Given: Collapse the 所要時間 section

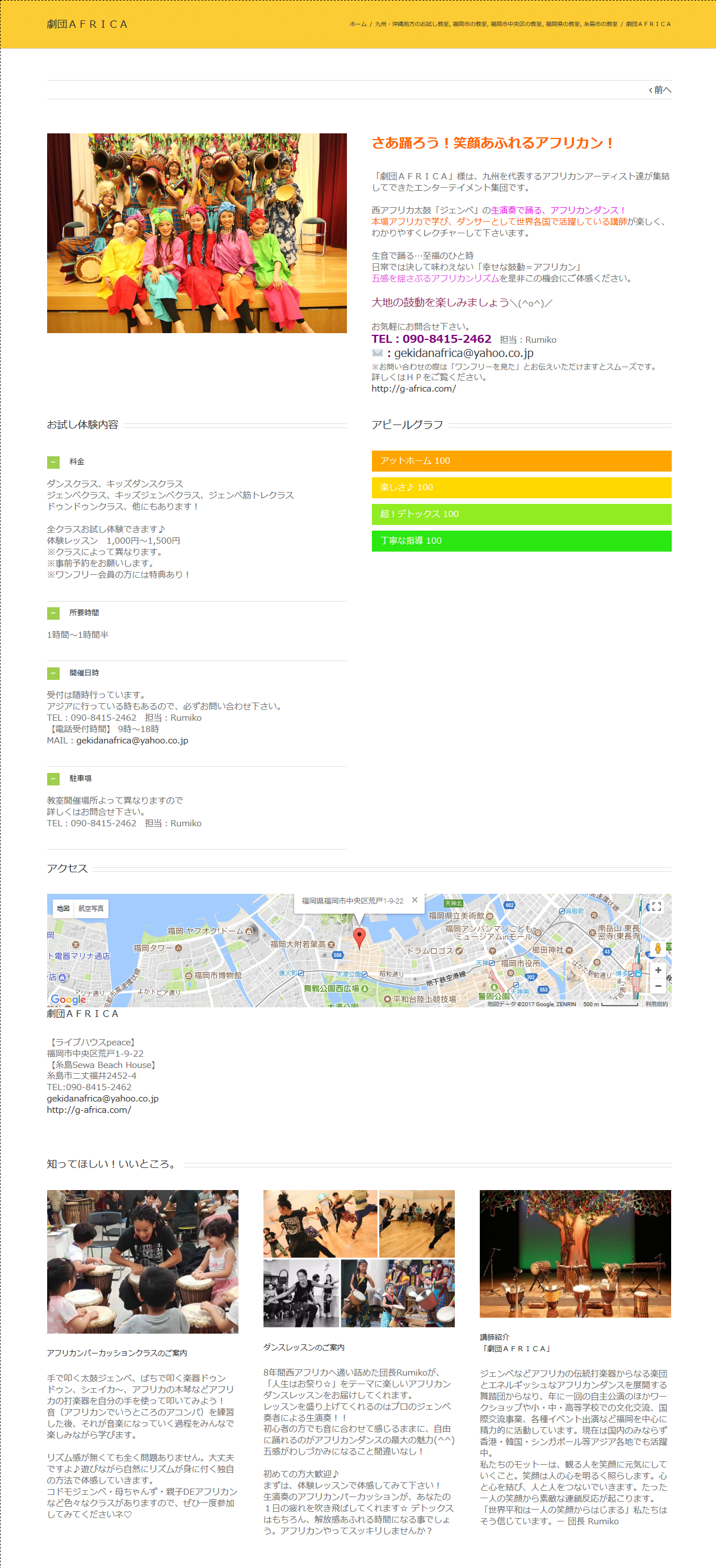Looking at the screenshot, I should (x=53, y=613).
